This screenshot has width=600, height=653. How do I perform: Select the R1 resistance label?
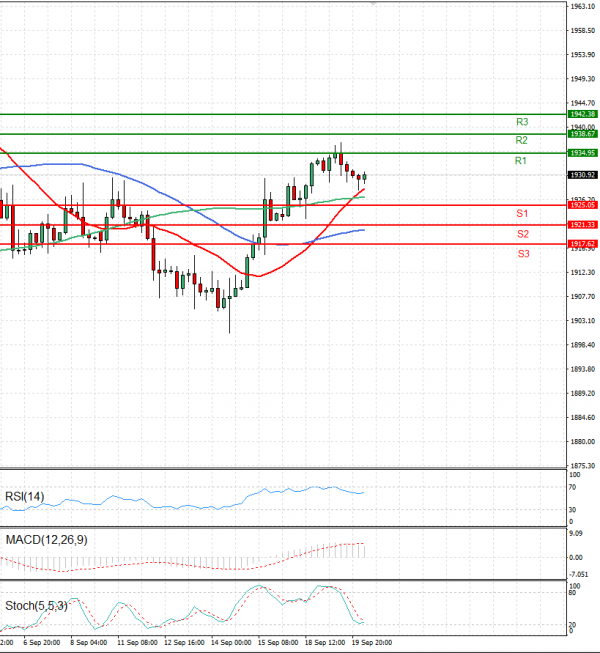point(521,161)
